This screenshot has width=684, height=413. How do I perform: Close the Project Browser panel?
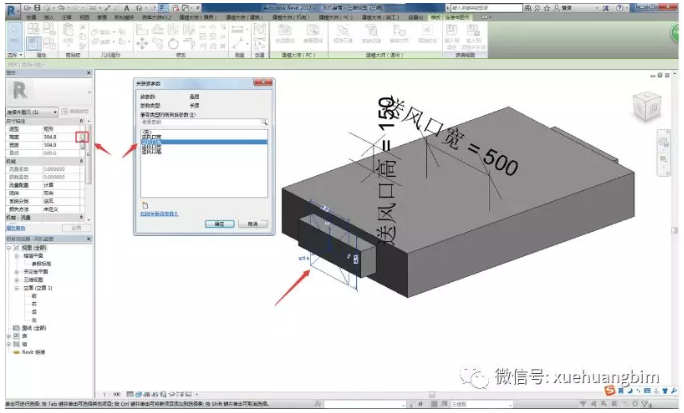tap(89, 239)
